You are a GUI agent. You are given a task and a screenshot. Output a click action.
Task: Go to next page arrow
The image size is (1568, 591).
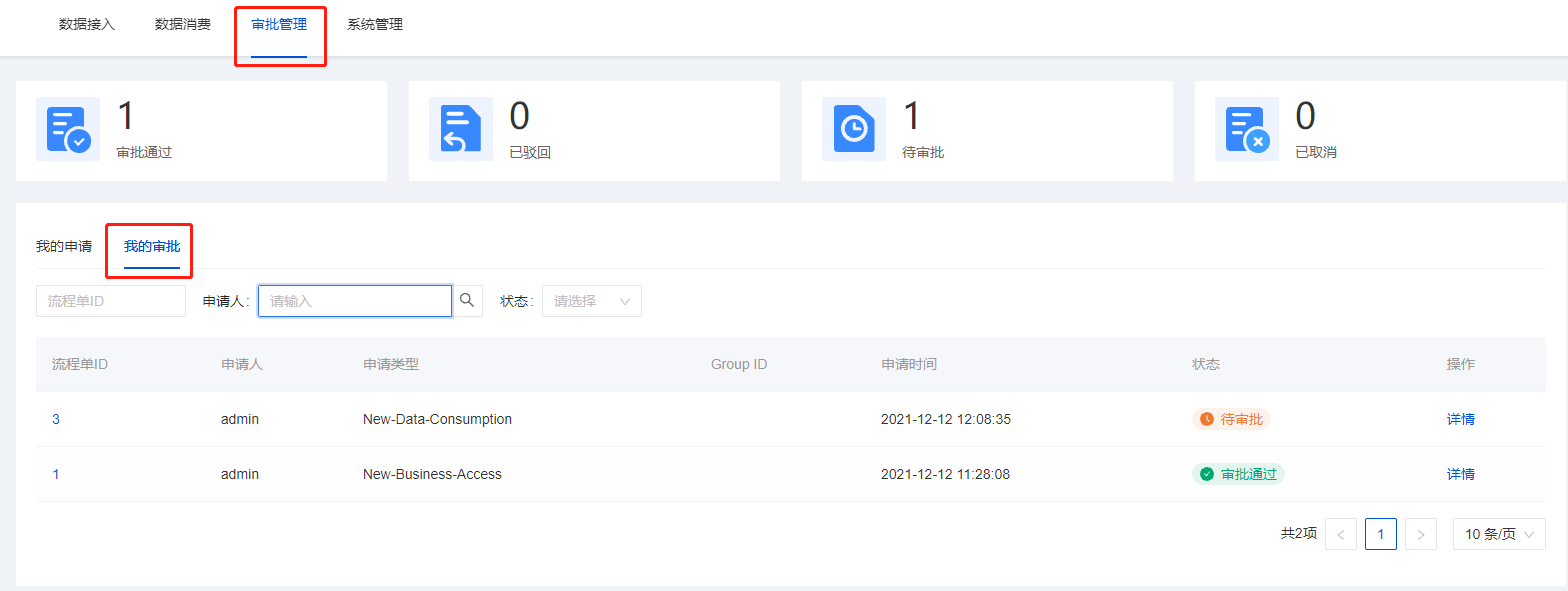pyautogui.click(x=1420, y=535)
